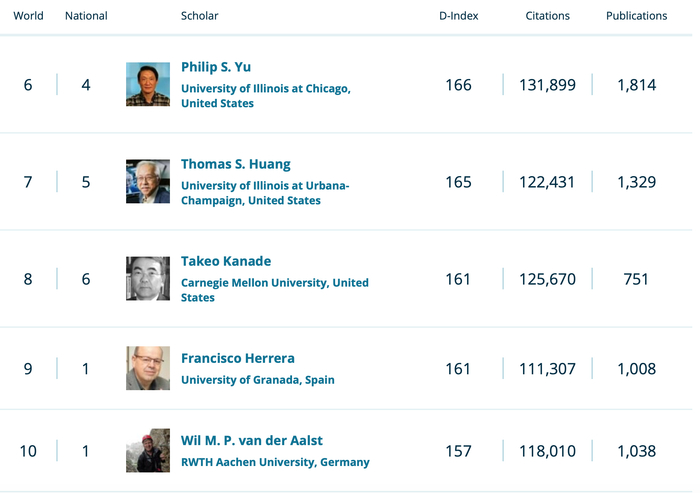Select the Citations column header
The width and height of the screenshot is (700, 493).
(x=548, y=16)
